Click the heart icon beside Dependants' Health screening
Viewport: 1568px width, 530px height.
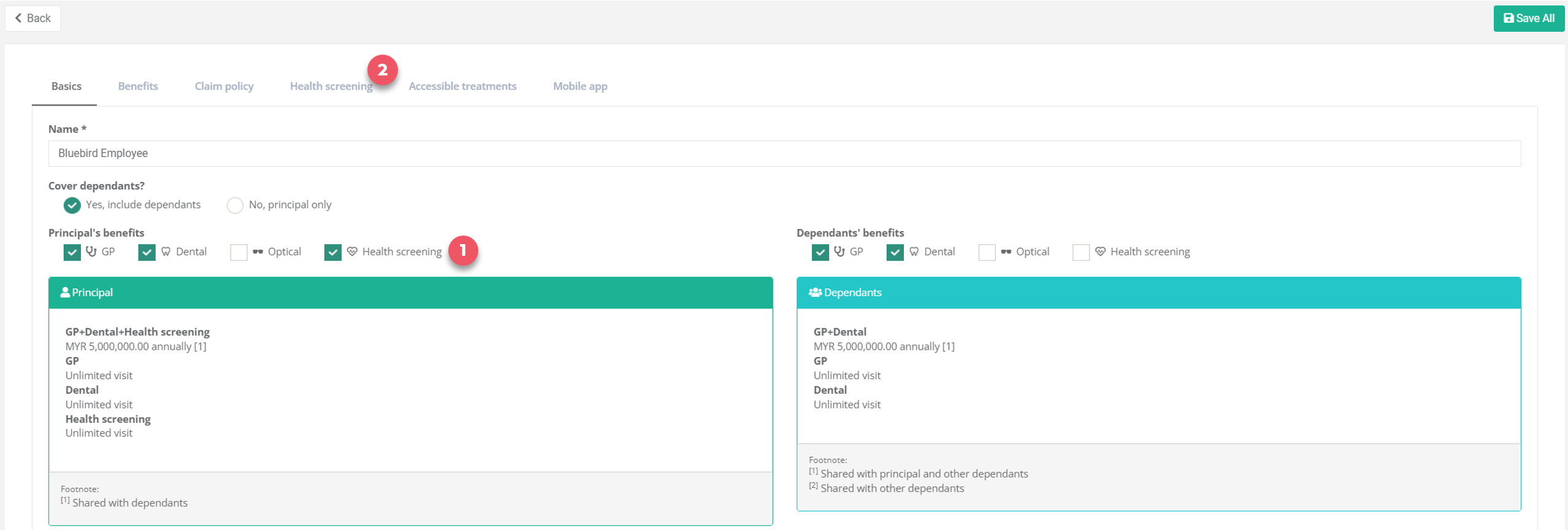pyautogui.click(x=1100, y=252)
